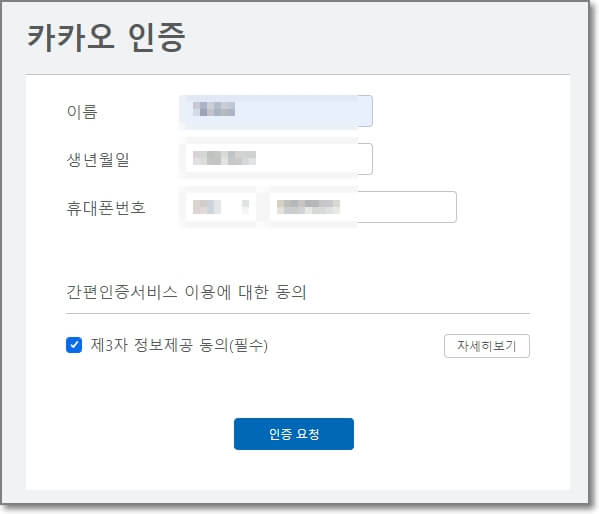Click the 인증 요청 button

pos(294,434)
